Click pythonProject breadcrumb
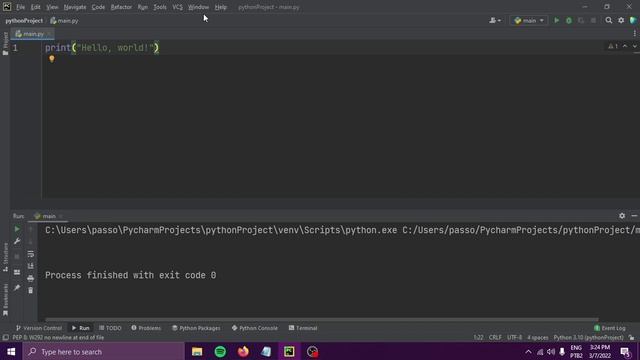The width and height of the screenshot is (640, 360). tap(24, 20)
